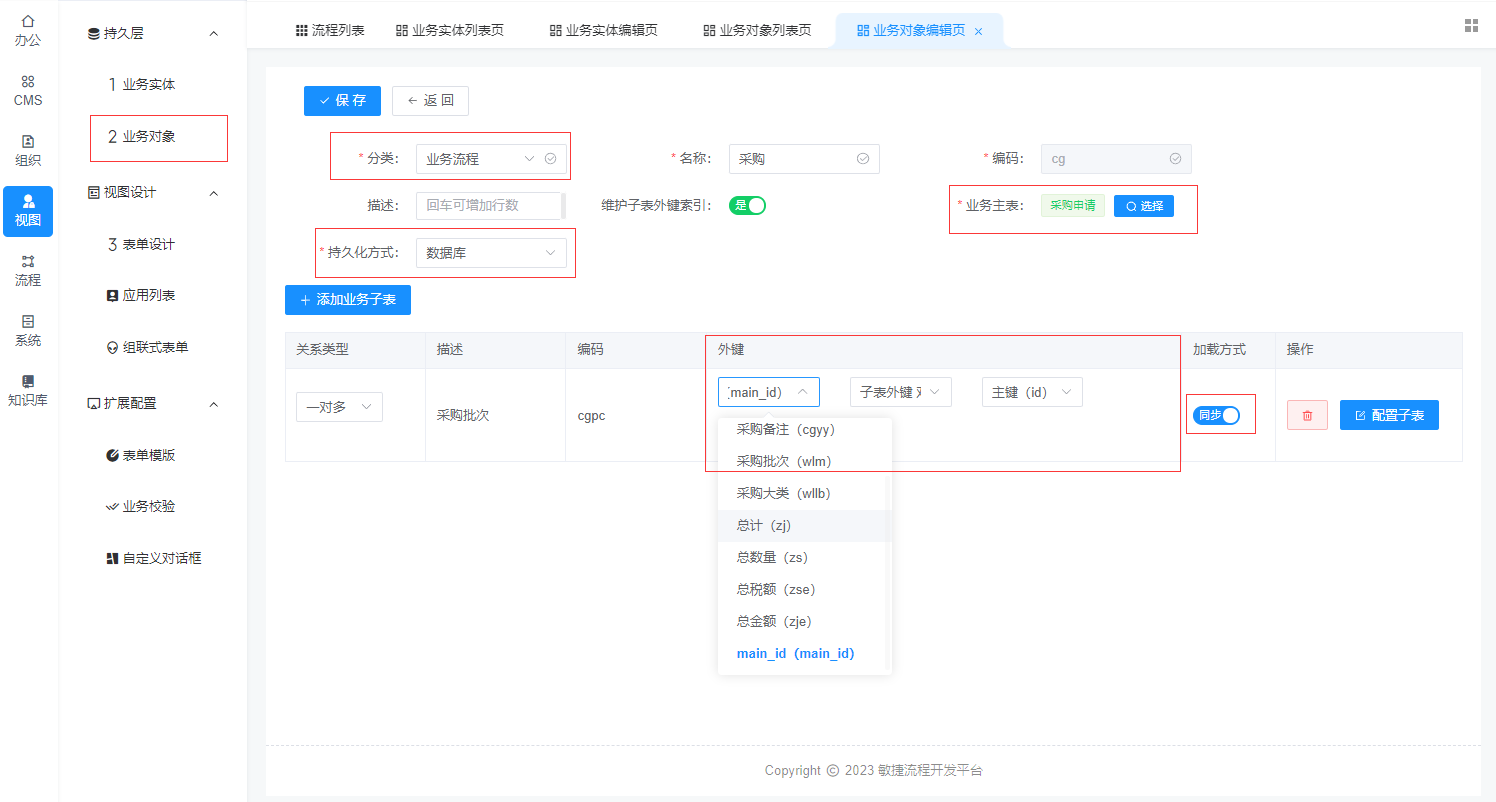Image resolution: width=1496 pixels, height=802 pixels.
Task: Open the 主键（id） dropdown
Action: pos(1032,392)
